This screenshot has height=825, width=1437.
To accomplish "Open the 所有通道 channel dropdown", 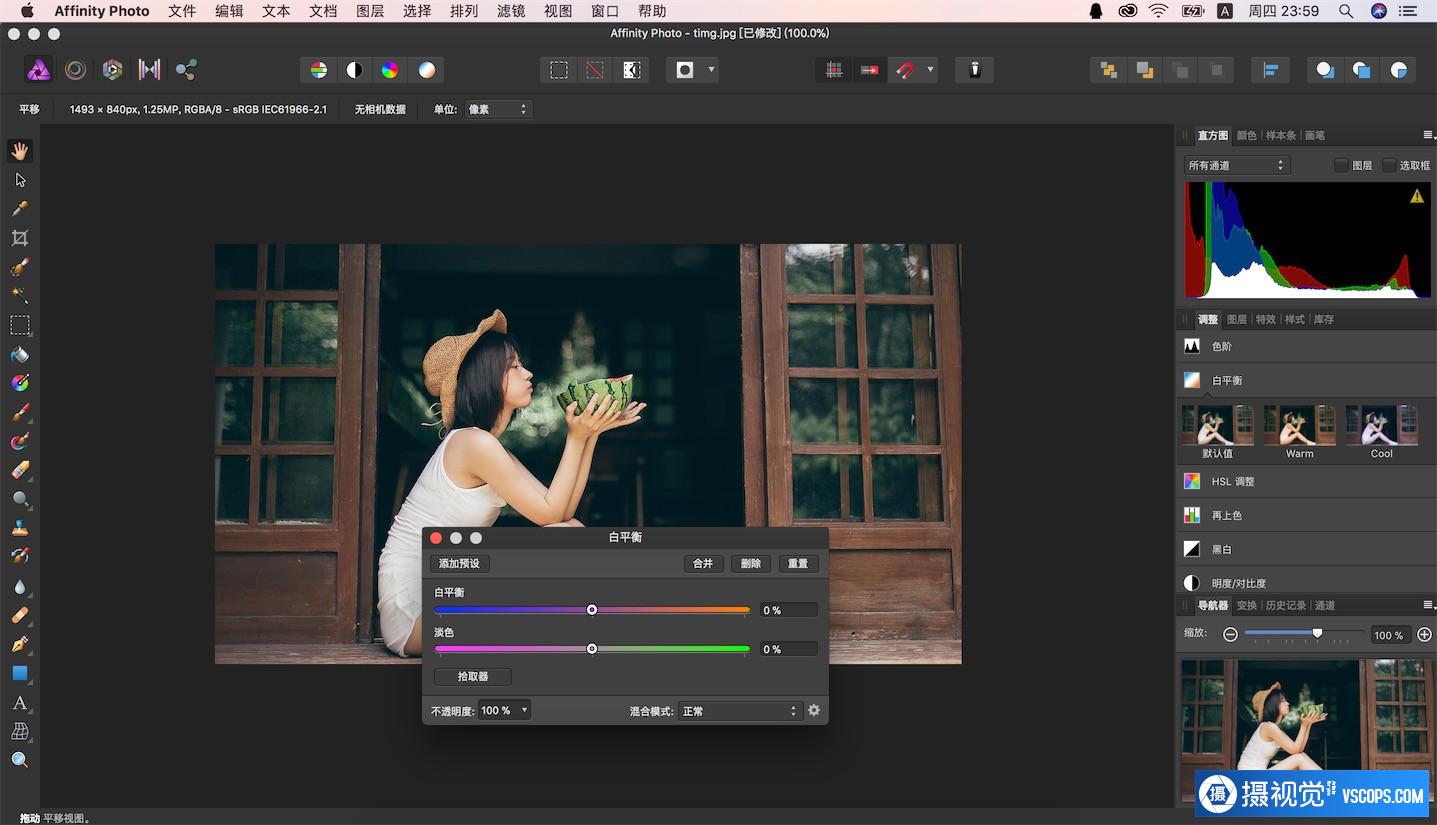I will click(x=1236, y=165).
